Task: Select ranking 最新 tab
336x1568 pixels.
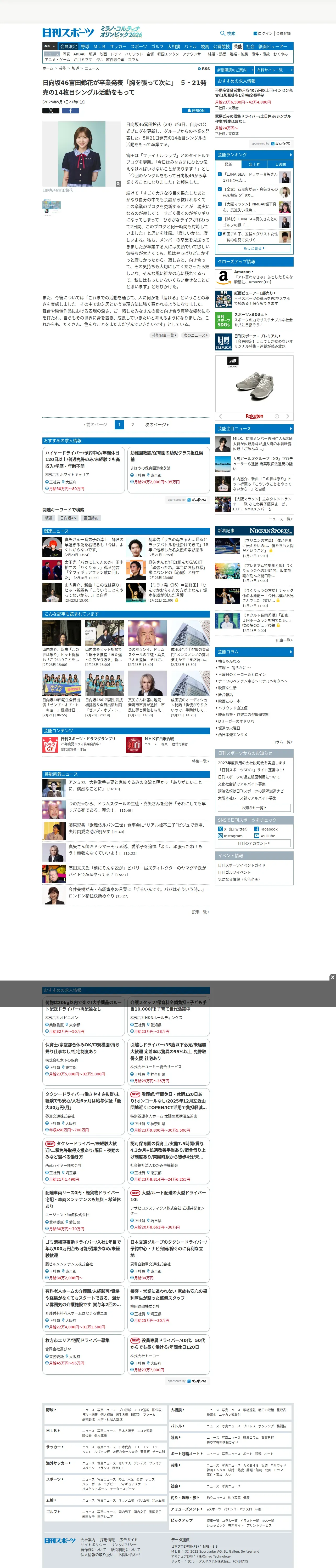Action: (x=228, y=164)
